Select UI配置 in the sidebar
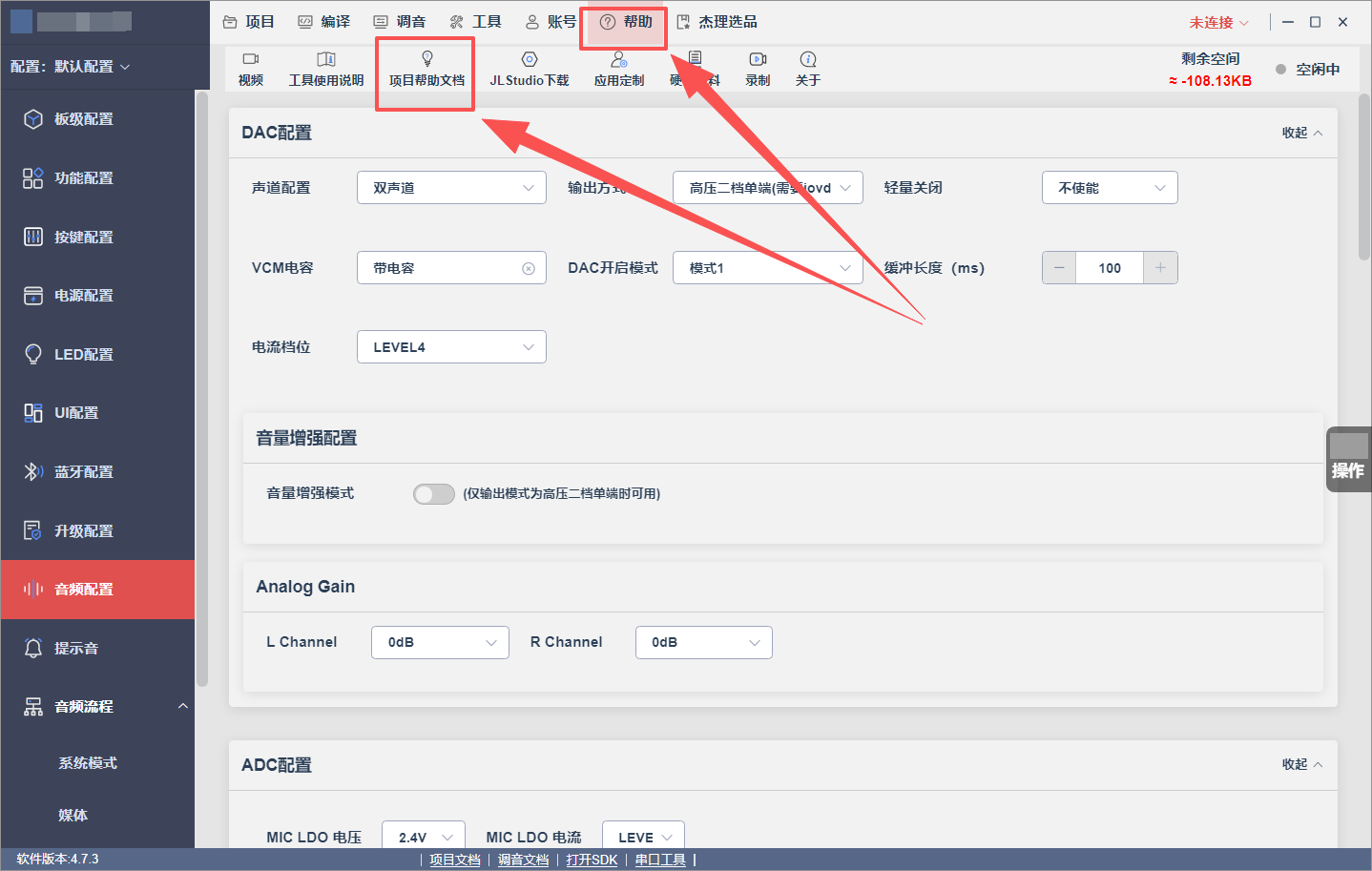1372x871 pixels. (97, 413)
